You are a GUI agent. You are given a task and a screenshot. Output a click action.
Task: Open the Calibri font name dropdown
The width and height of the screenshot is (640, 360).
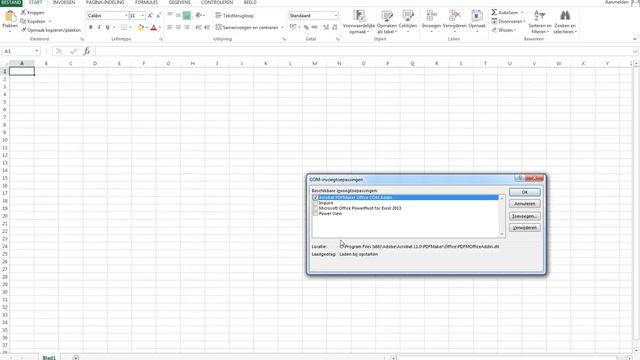126,16
